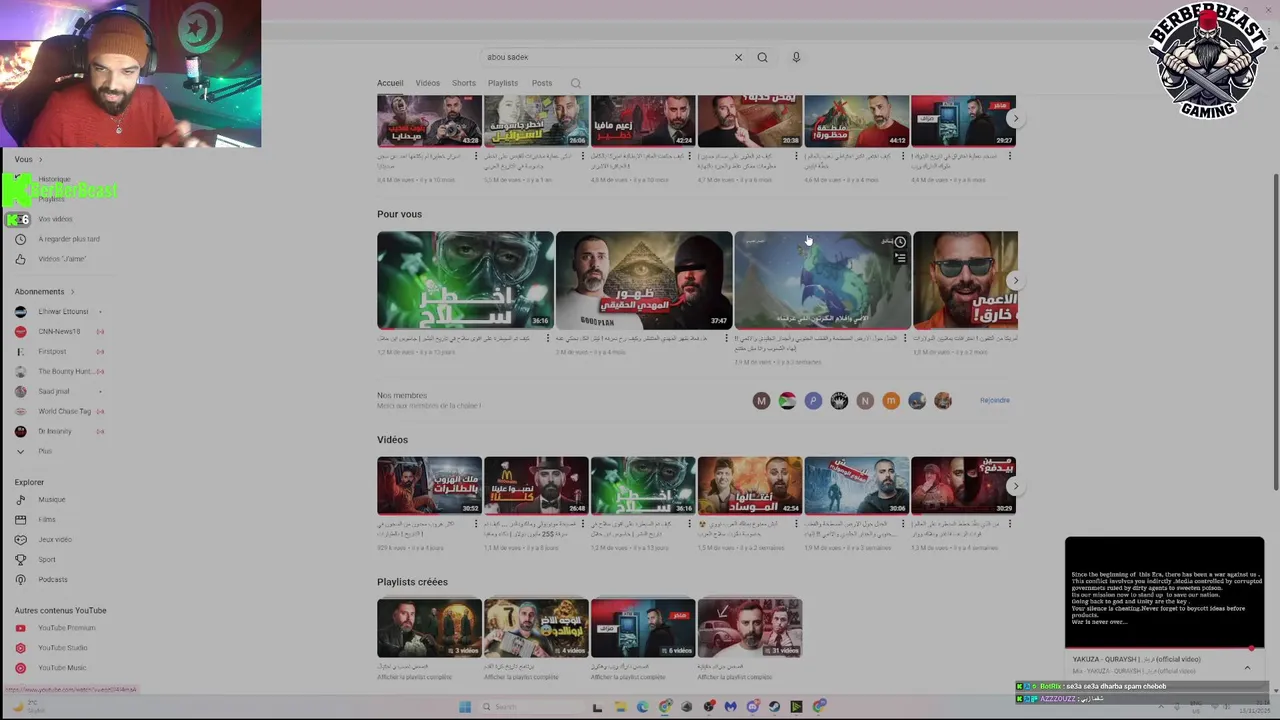The width and height of the screenshot is (1280, 720).
Task: Play the 30:06 video in Vidéos row
Action: 857,485
